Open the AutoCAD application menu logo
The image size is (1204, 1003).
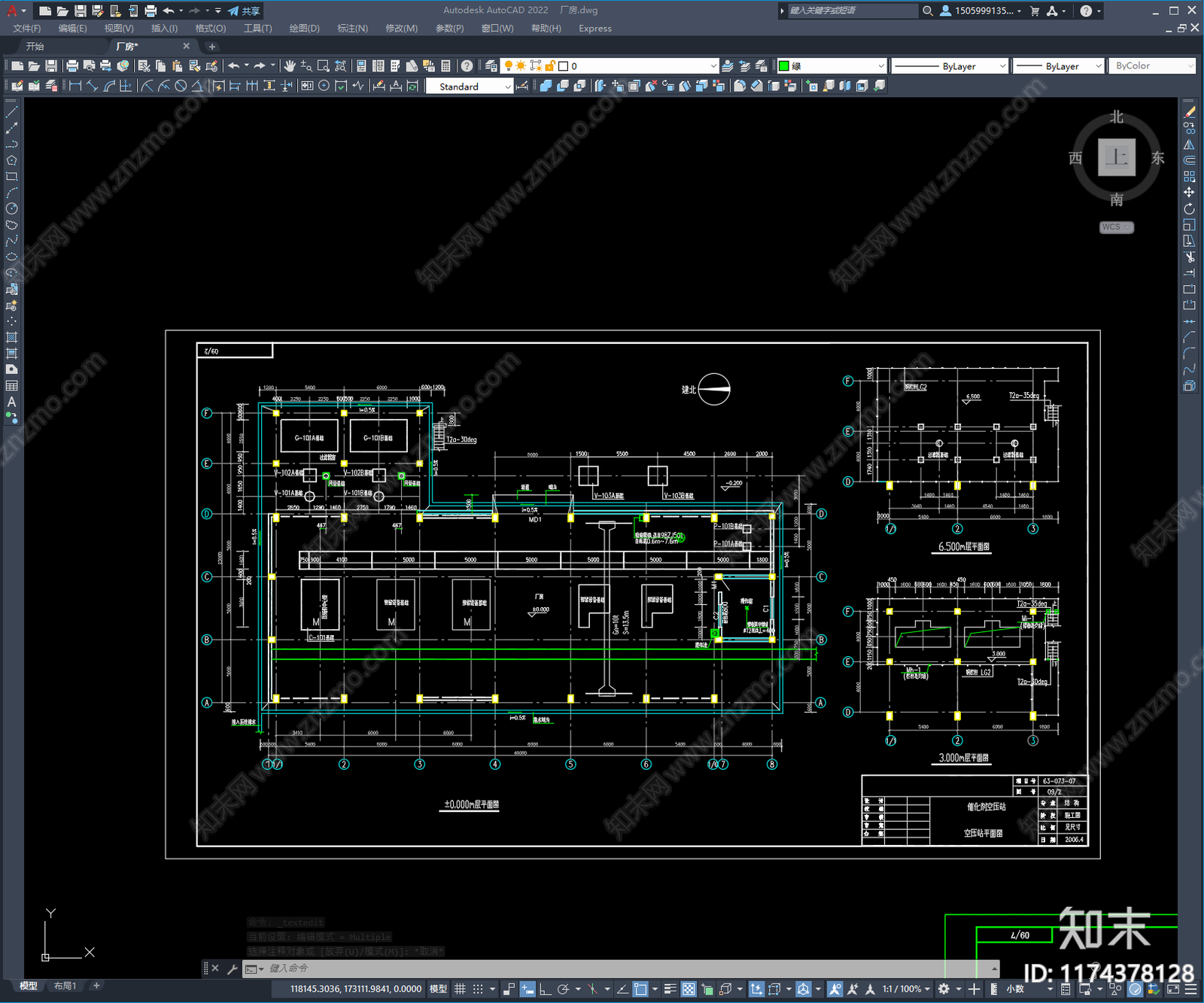(11, 11)
